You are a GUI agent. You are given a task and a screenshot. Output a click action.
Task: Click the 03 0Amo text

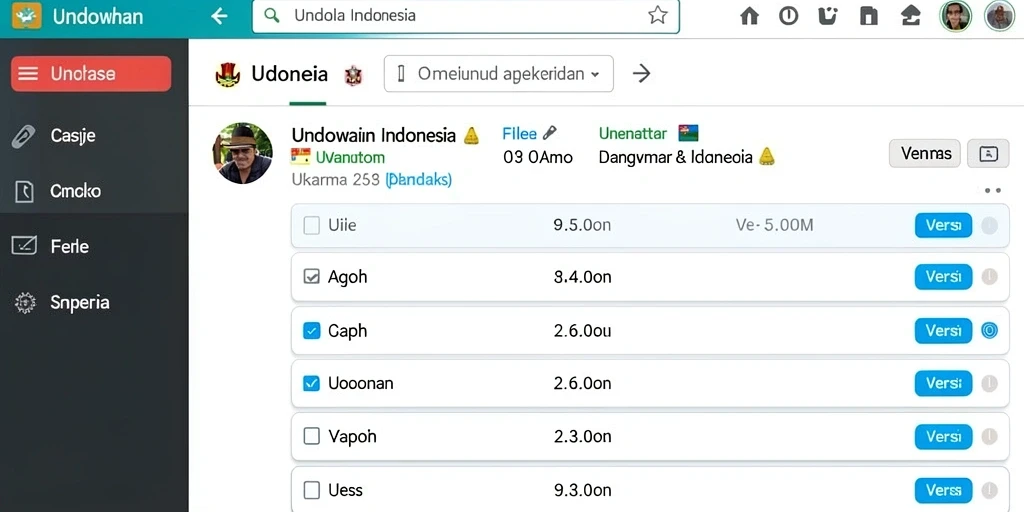538,157
